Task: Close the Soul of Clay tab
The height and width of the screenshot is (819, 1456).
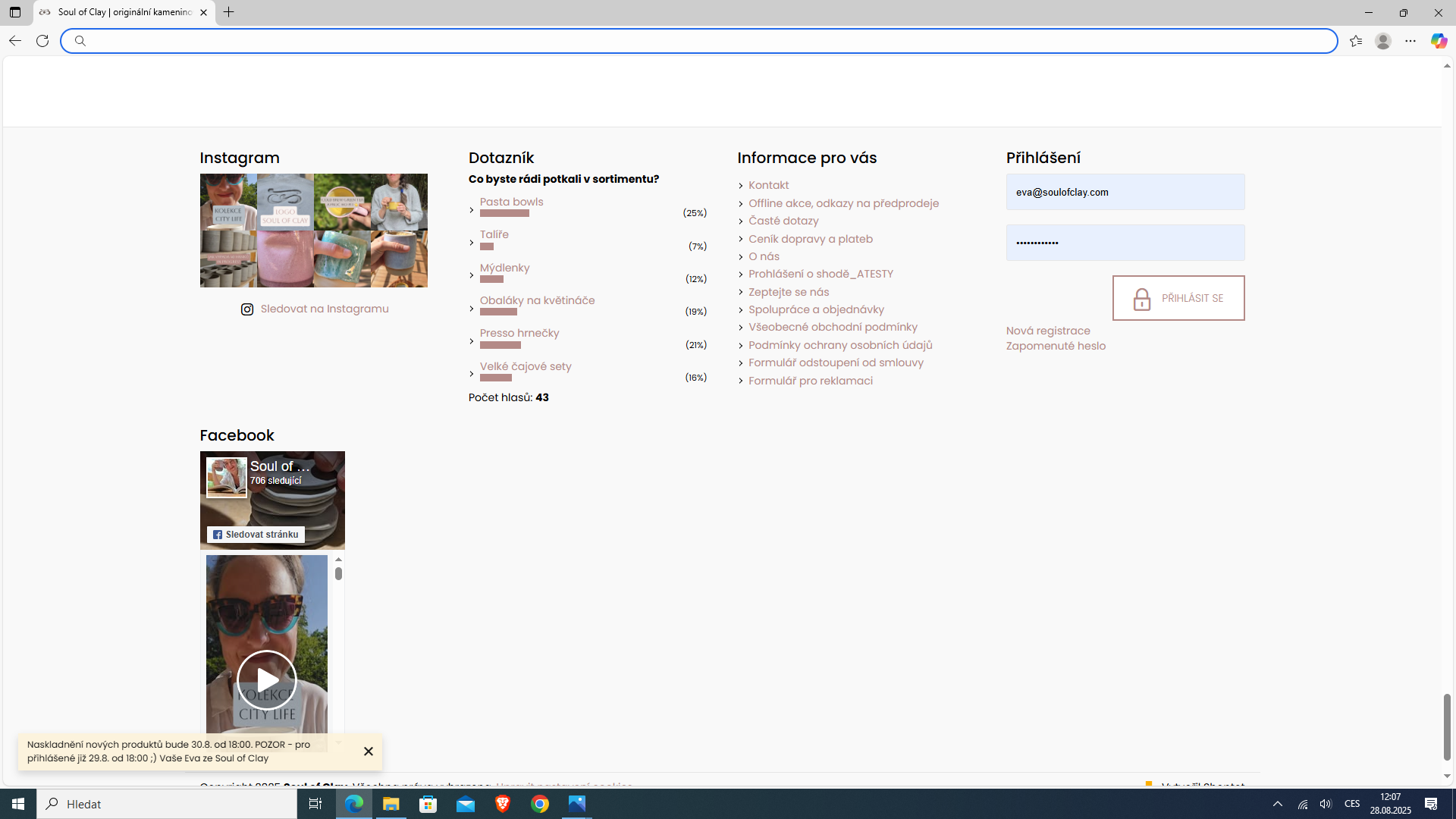Action: (x=203, y=12)
